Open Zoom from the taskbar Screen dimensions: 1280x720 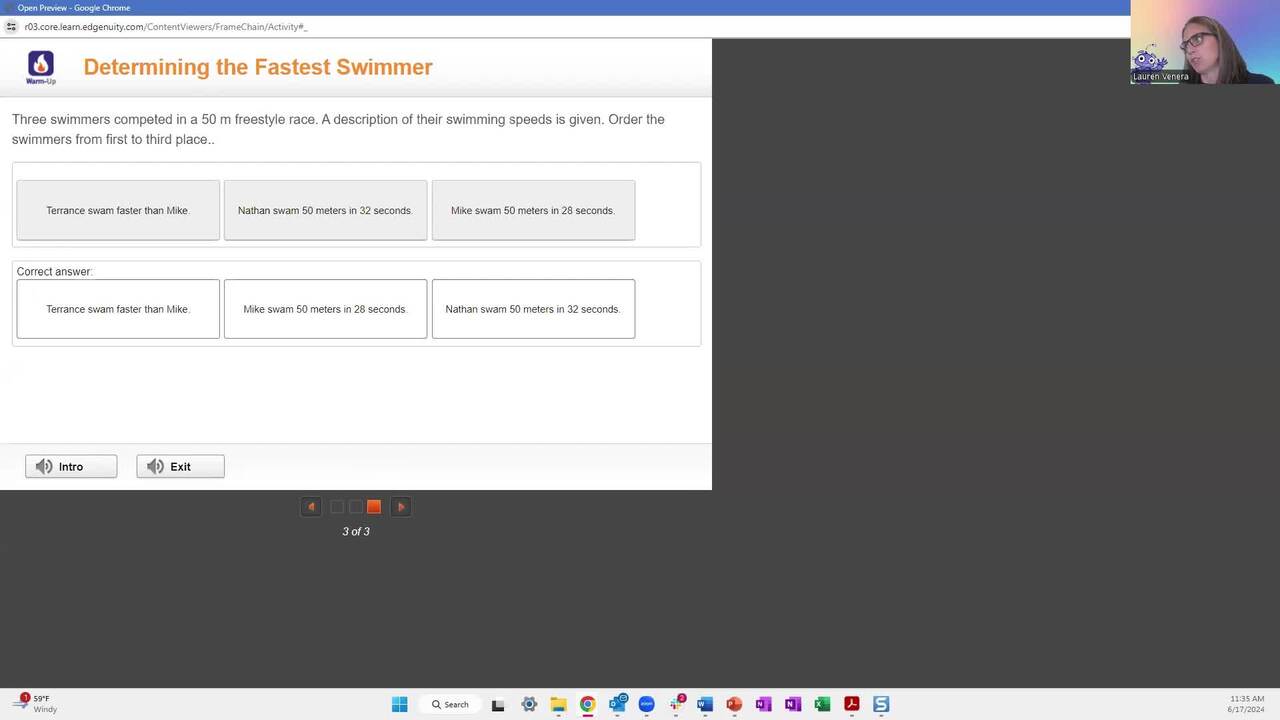(646, 704)
